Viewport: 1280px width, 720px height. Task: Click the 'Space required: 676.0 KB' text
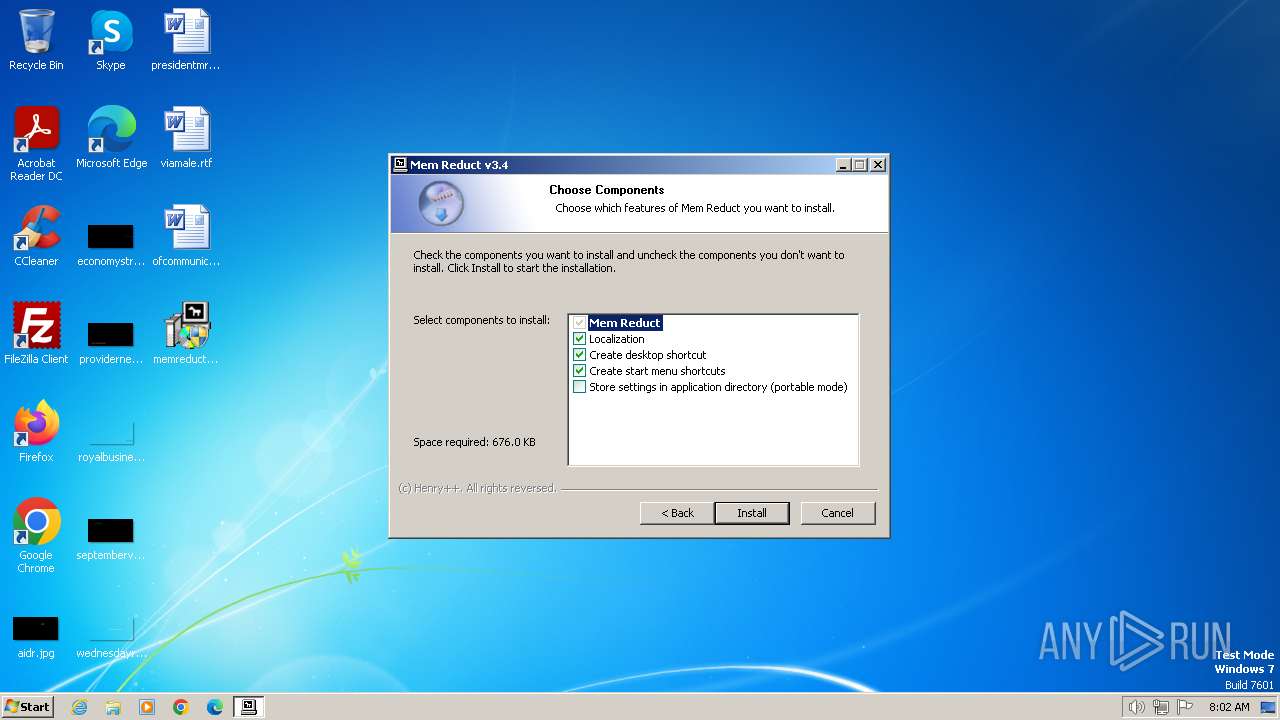tap(474, 442)
